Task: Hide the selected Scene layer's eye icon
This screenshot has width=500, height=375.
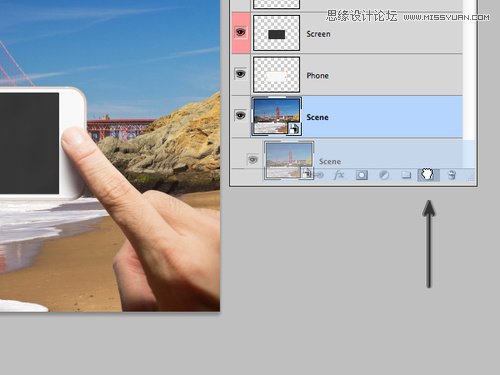Action: (x=241, y=115)
